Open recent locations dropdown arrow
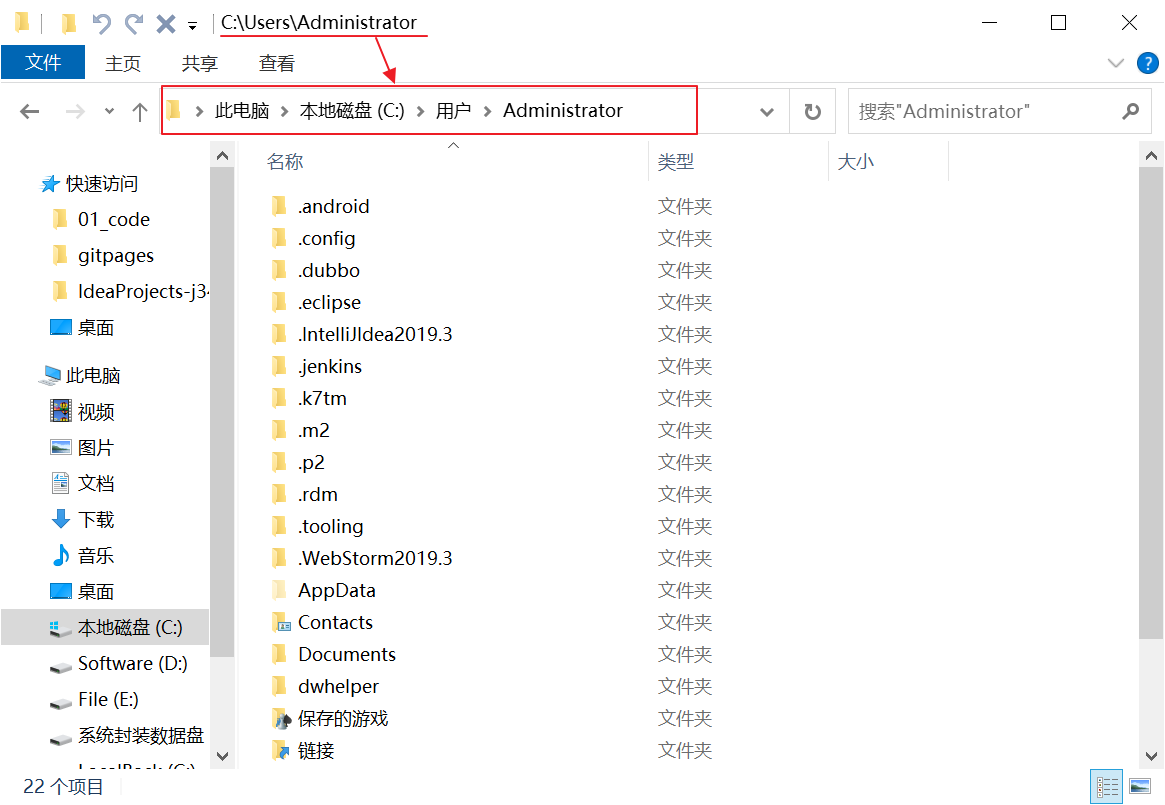 tap(109, 112)
